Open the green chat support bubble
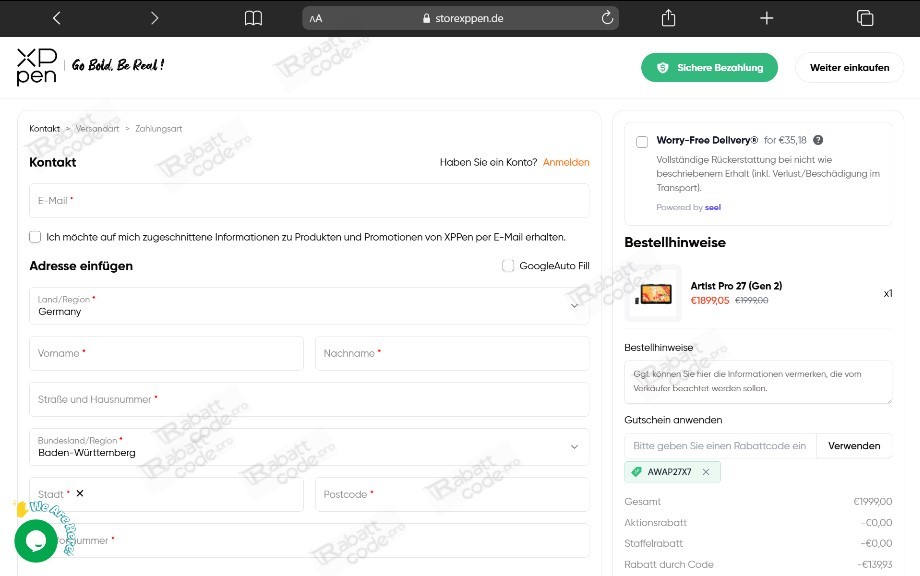The image size is (920, 576). point(36,541)
